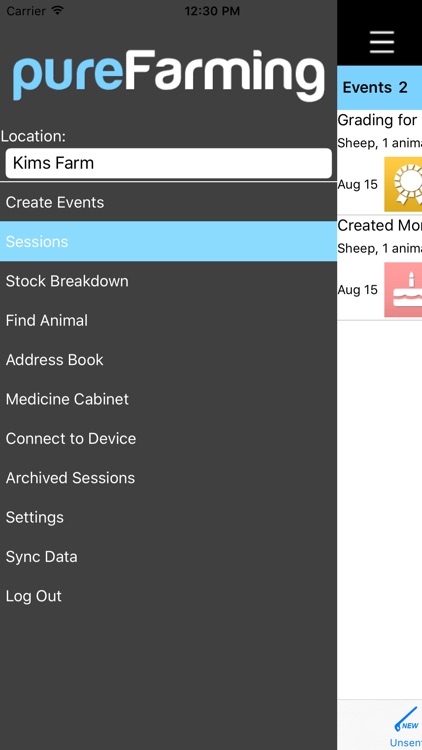The image size is (422, 750).
Task: Click the pureFarming logo
Action: (x=168, y=75)
